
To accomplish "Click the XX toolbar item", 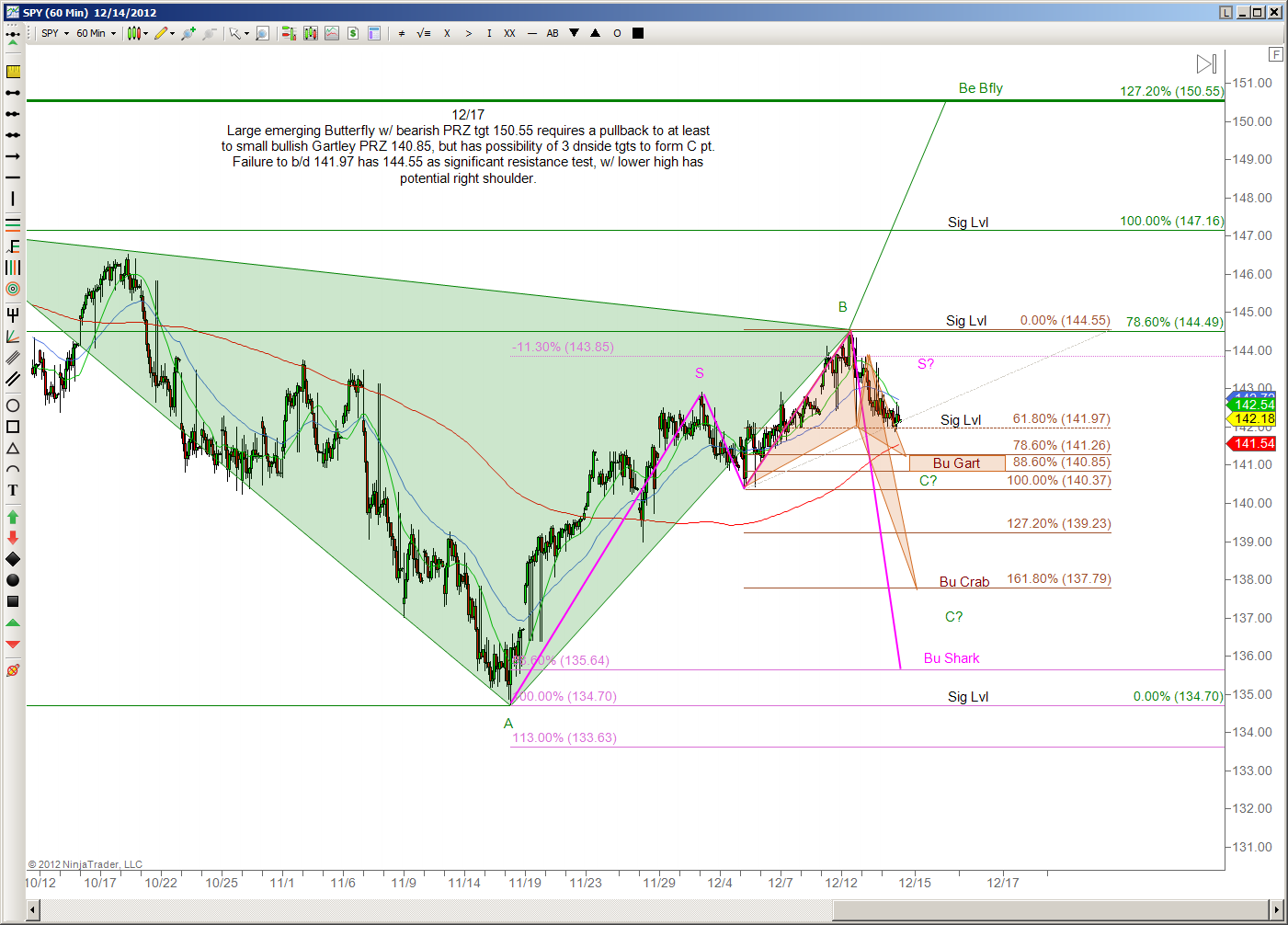I will tap(509, 33).
